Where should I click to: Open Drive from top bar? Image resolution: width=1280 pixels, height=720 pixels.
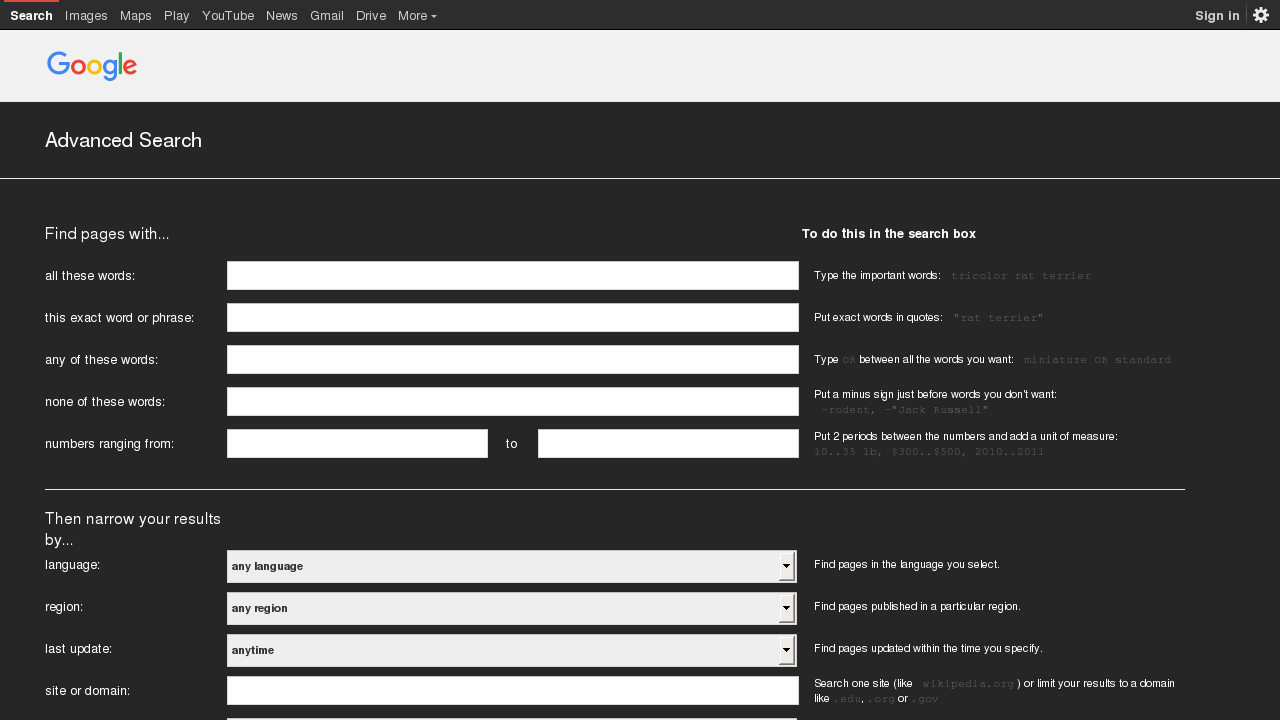371,15
